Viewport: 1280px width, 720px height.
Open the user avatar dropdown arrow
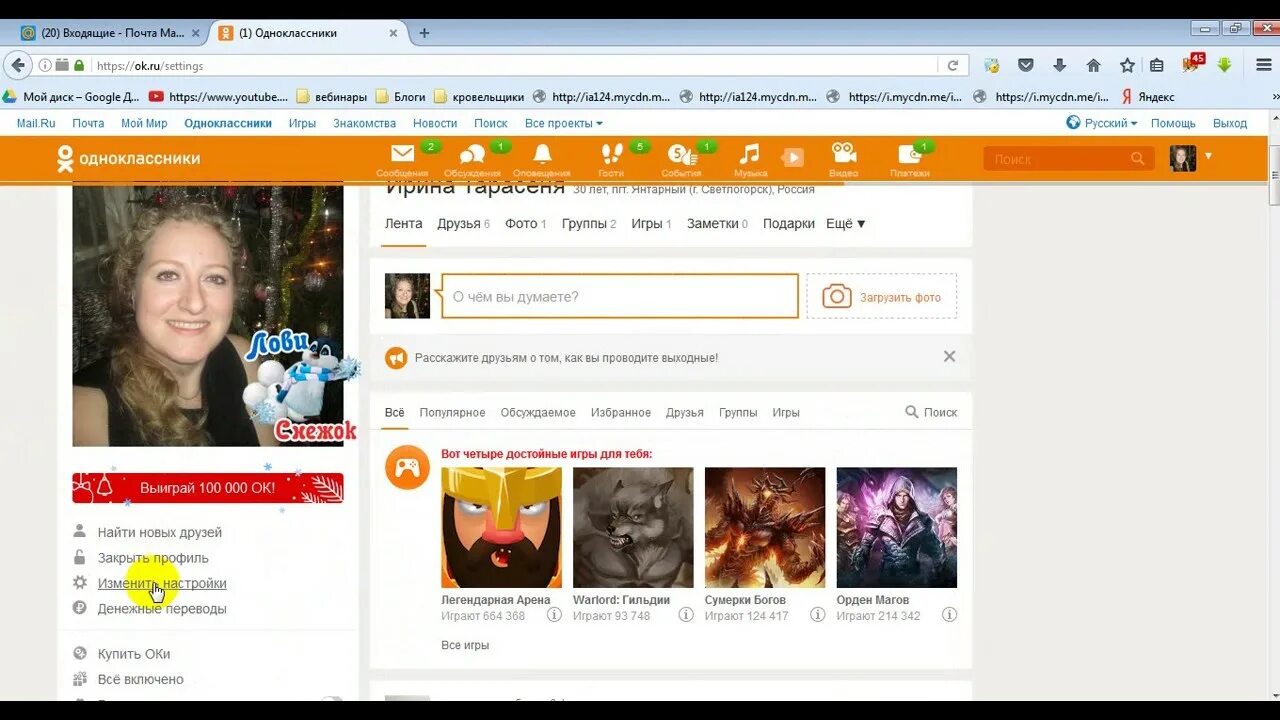(1208, 156)
